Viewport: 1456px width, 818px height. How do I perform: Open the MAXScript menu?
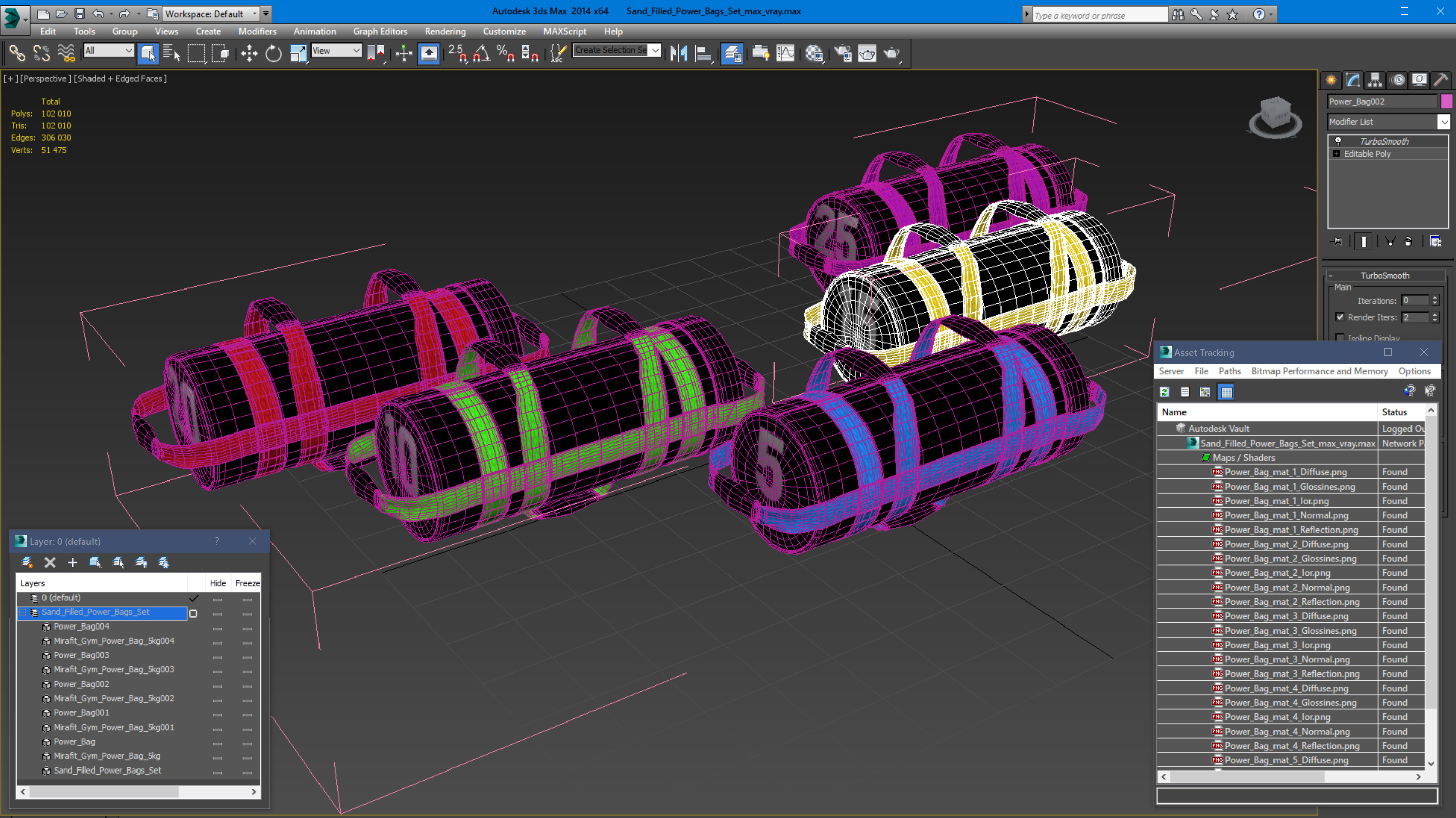click(564, 32)
